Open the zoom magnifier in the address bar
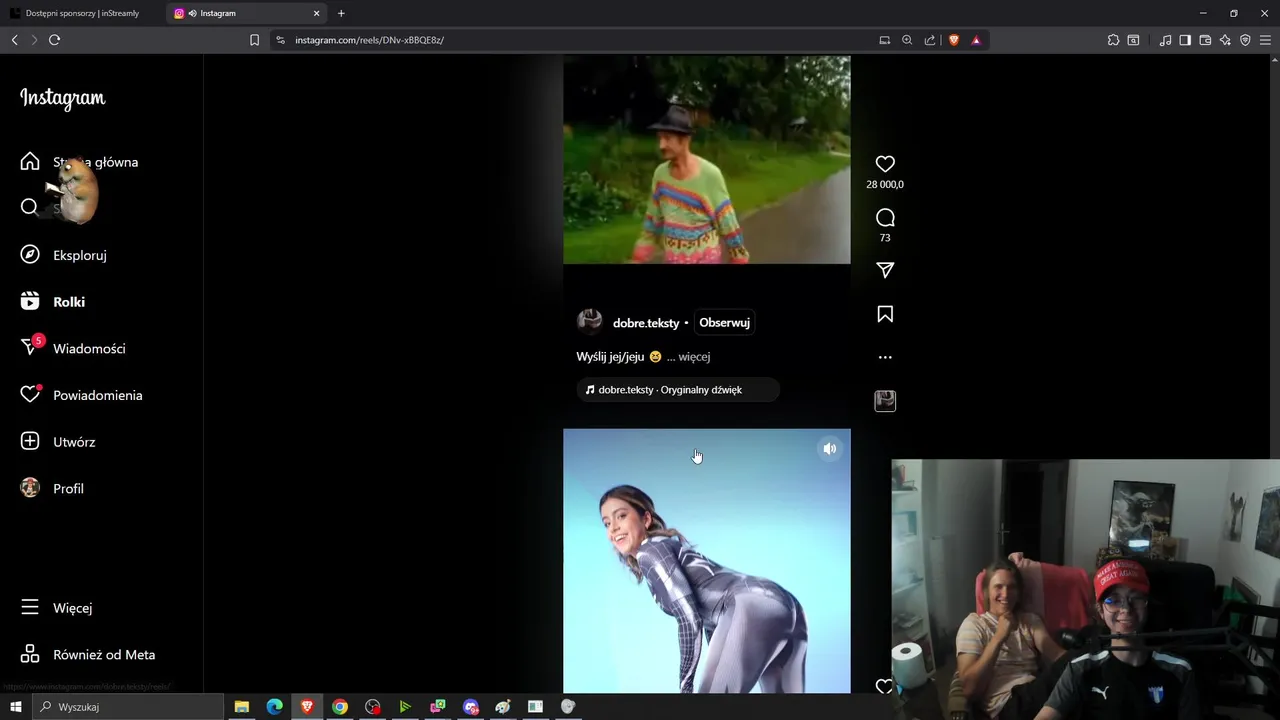Image resolution: width=1280 pixels, height=720 pixels. tap(907, 40)
